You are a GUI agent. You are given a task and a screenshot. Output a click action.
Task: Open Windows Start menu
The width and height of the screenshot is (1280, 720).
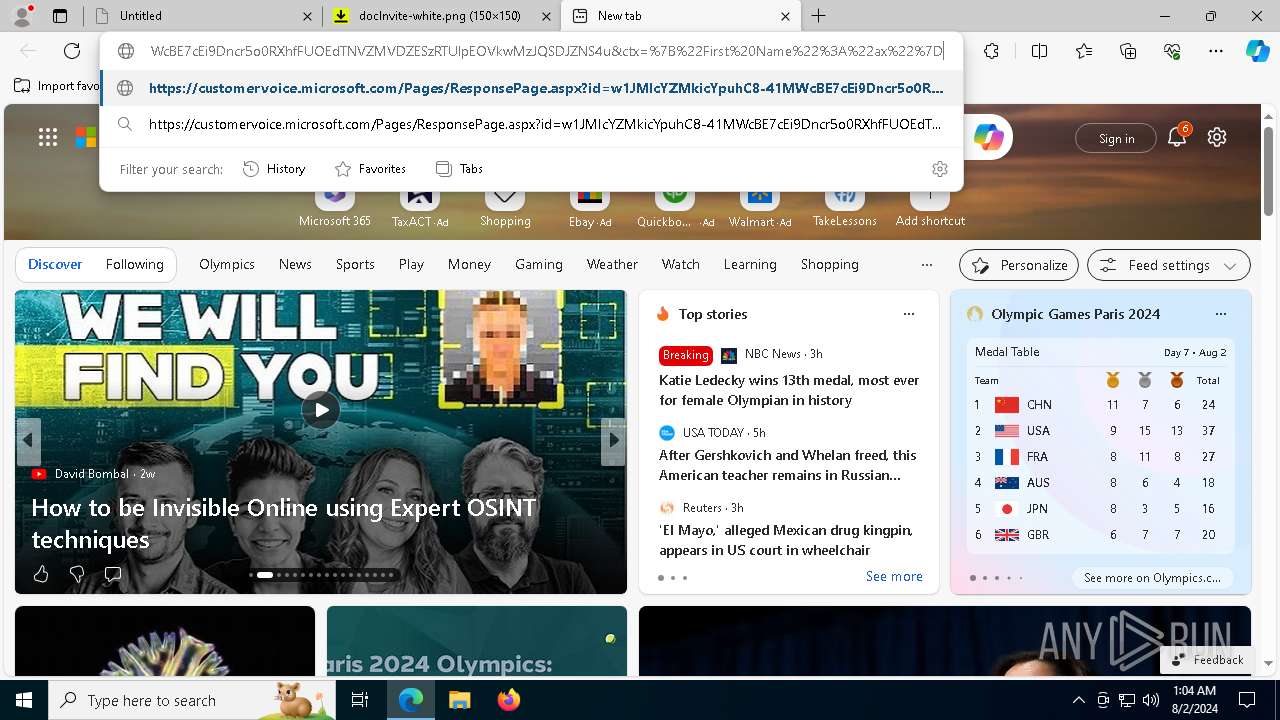click(x=24, y=700)
